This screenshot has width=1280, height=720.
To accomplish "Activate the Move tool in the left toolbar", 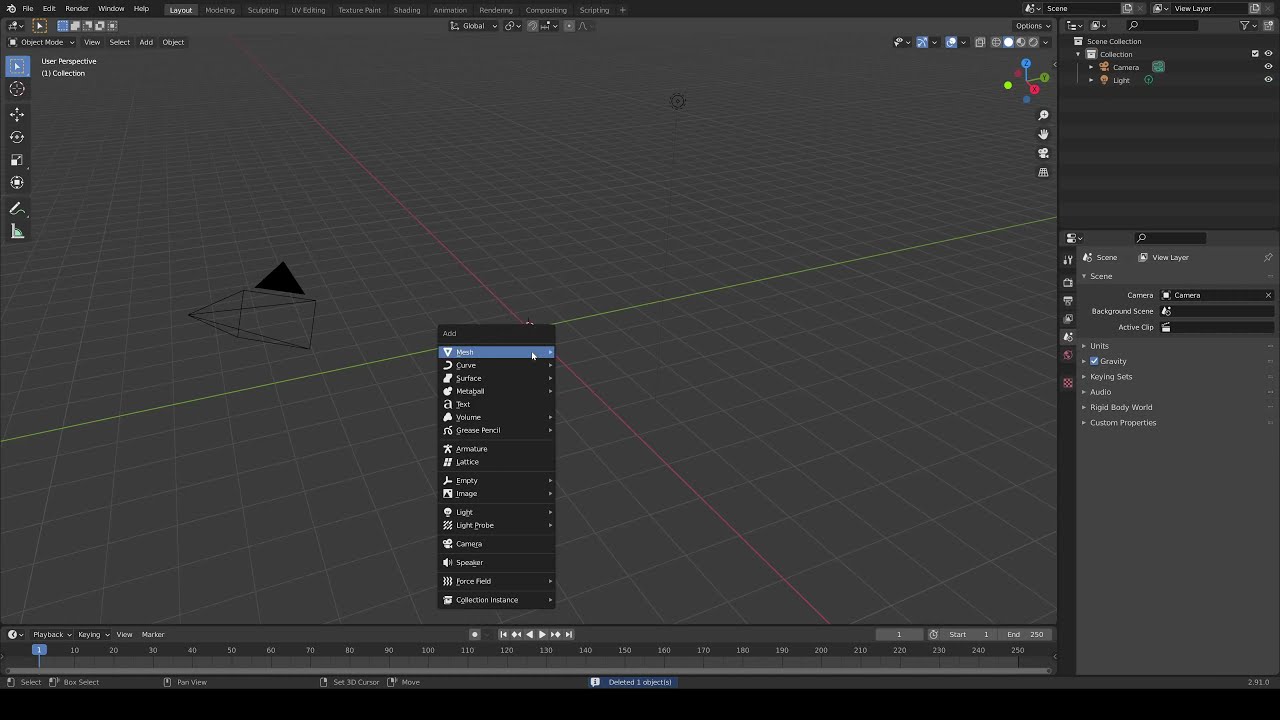I will (x=17, y=114).
